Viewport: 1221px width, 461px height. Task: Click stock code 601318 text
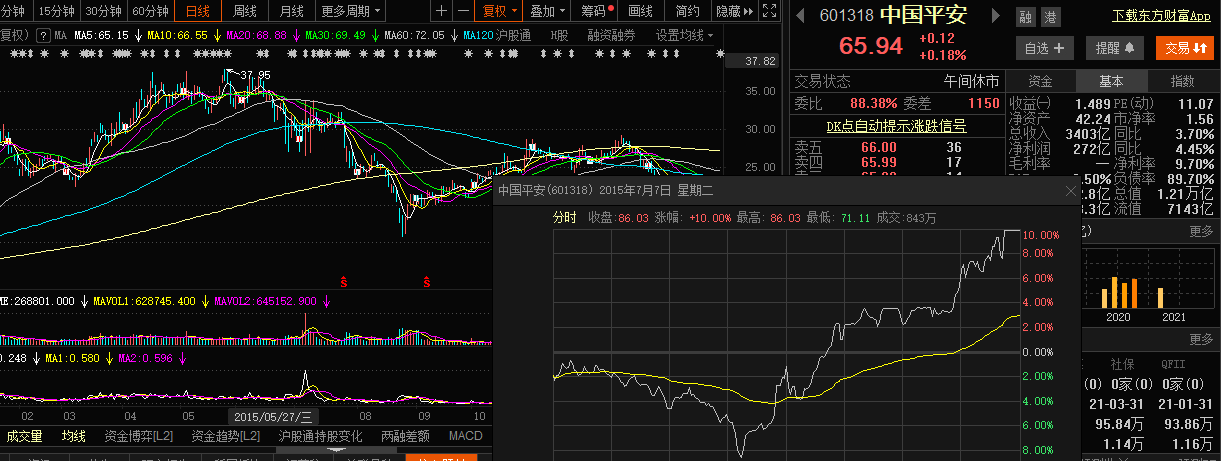point(846,16)
